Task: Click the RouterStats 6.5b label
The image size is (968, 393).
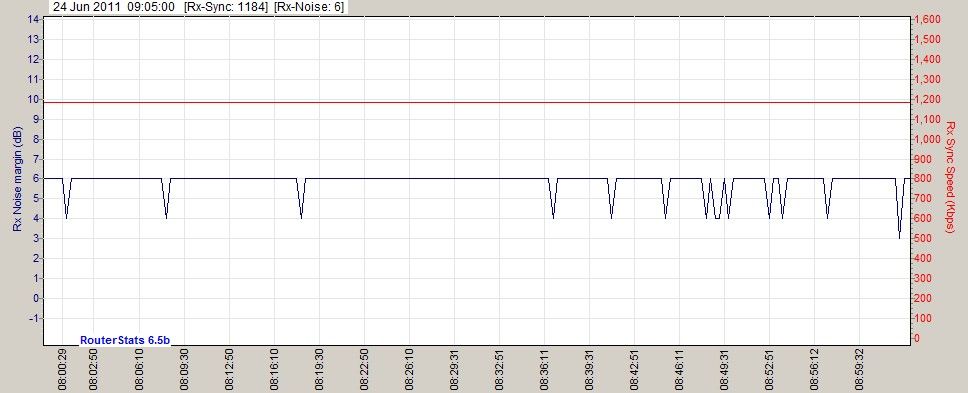Action: [125, 340]
